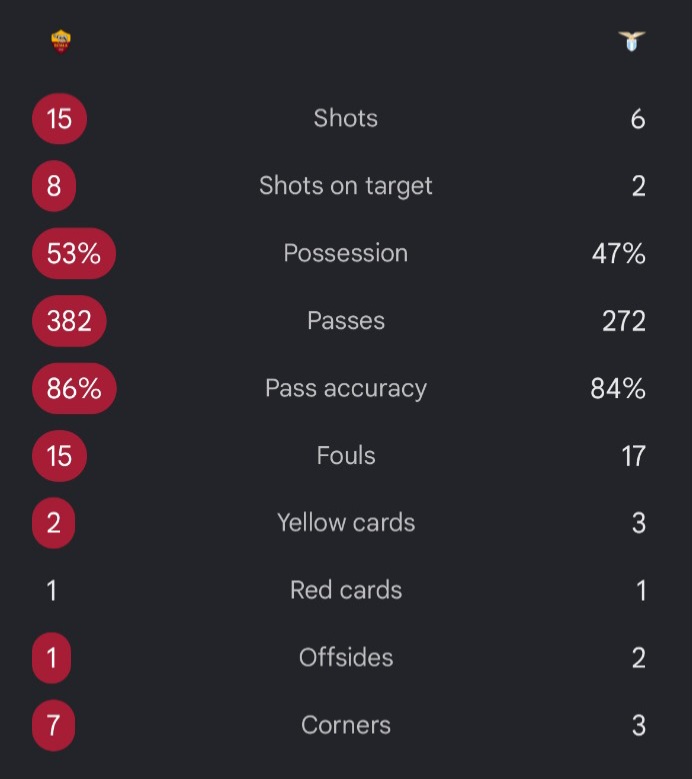Click the Offsides stat label
The image size is (692, 779).
346,658
